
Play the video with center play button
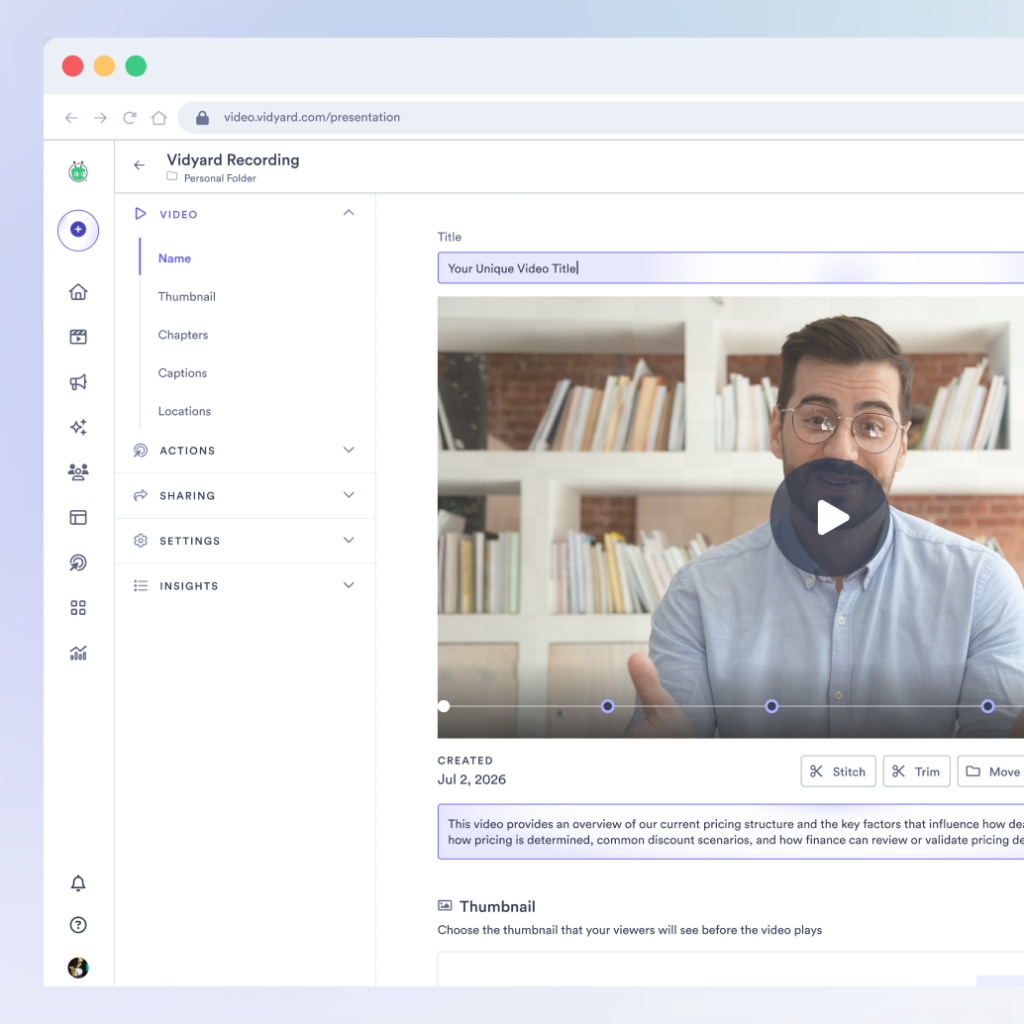pos(829,517)
